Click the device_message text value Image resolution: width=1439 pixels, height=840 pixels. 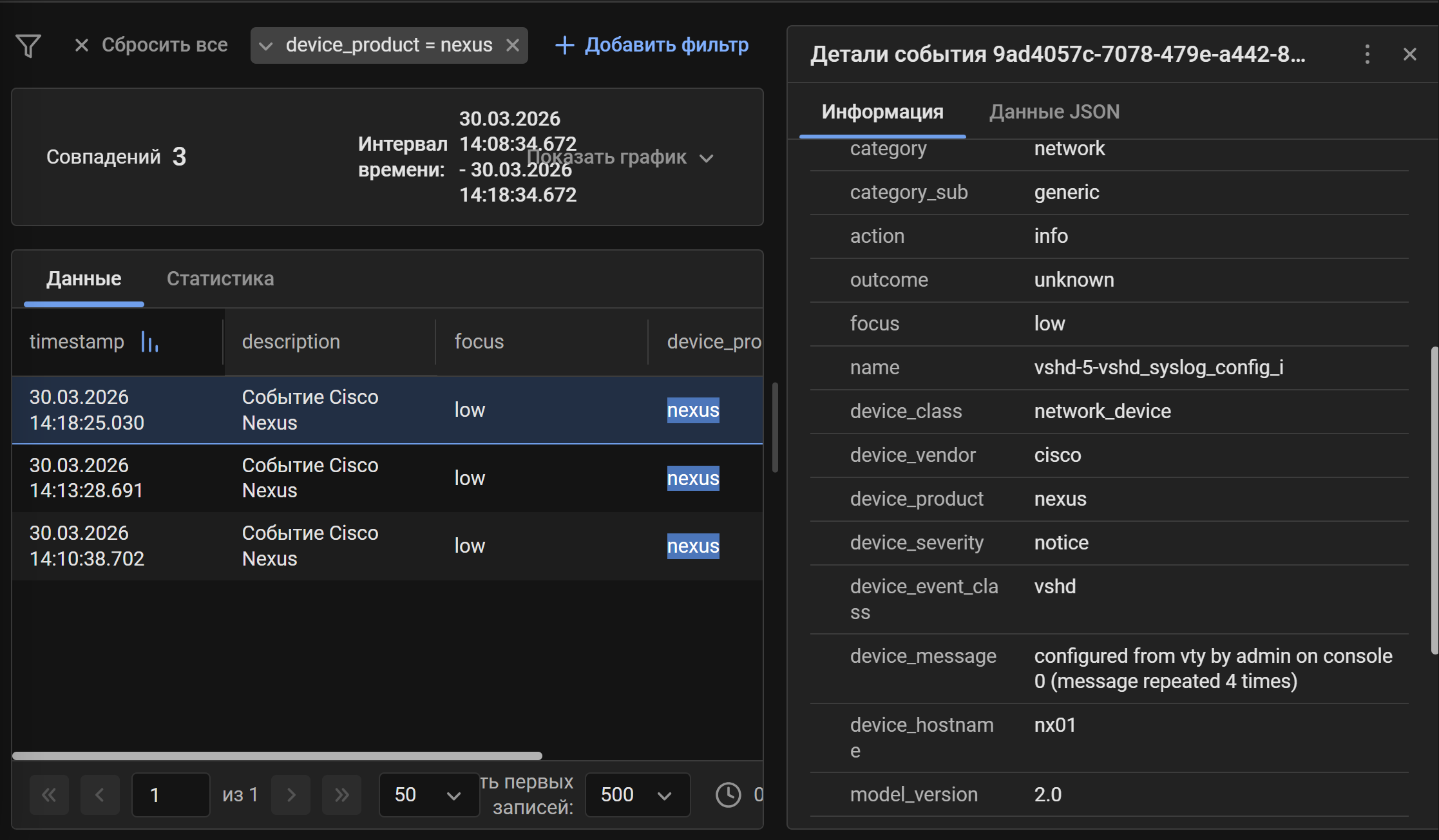(x=1214, y=669)
